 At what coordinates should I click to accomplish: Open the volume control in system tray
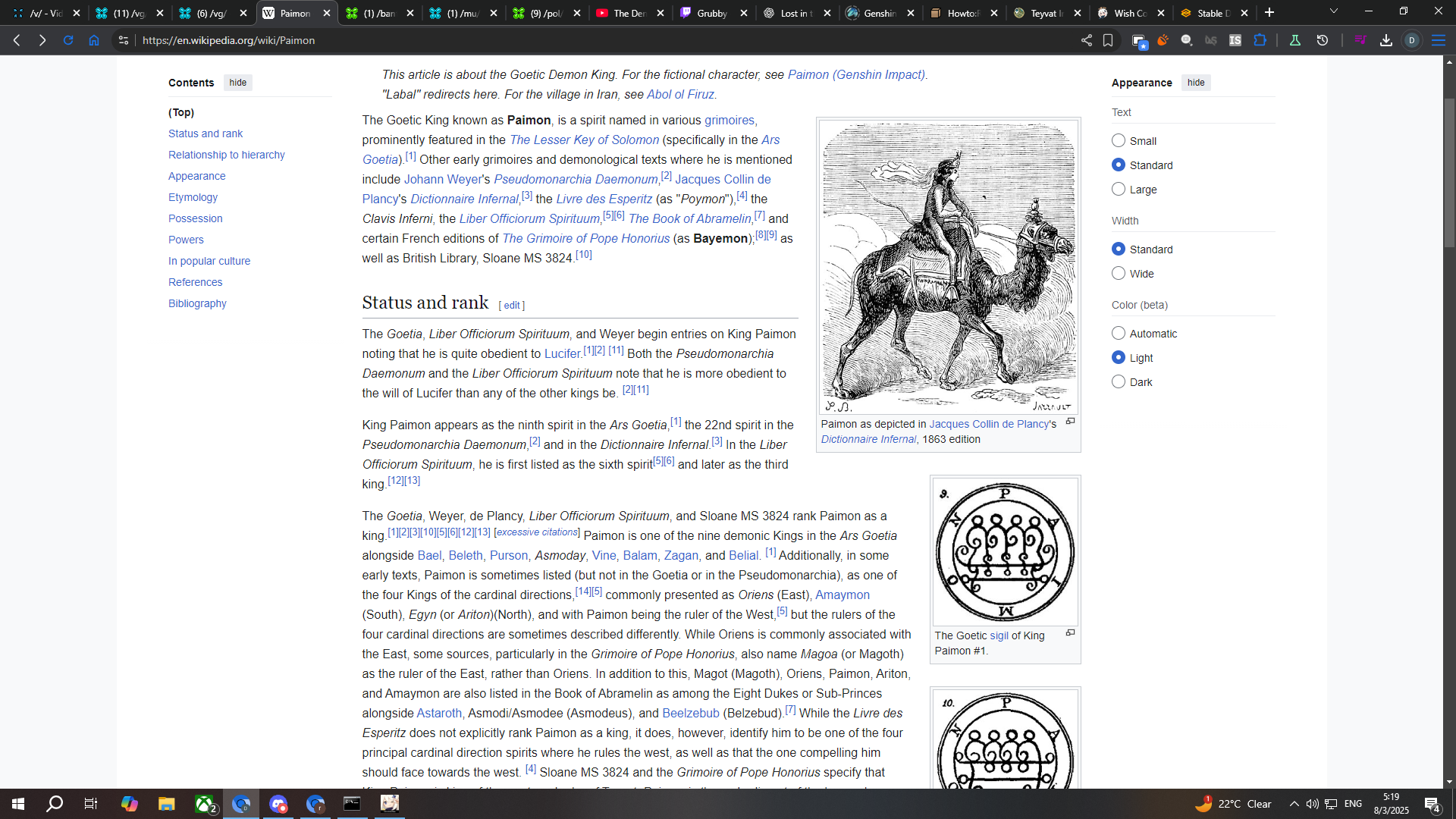[x=1312, y=804]
